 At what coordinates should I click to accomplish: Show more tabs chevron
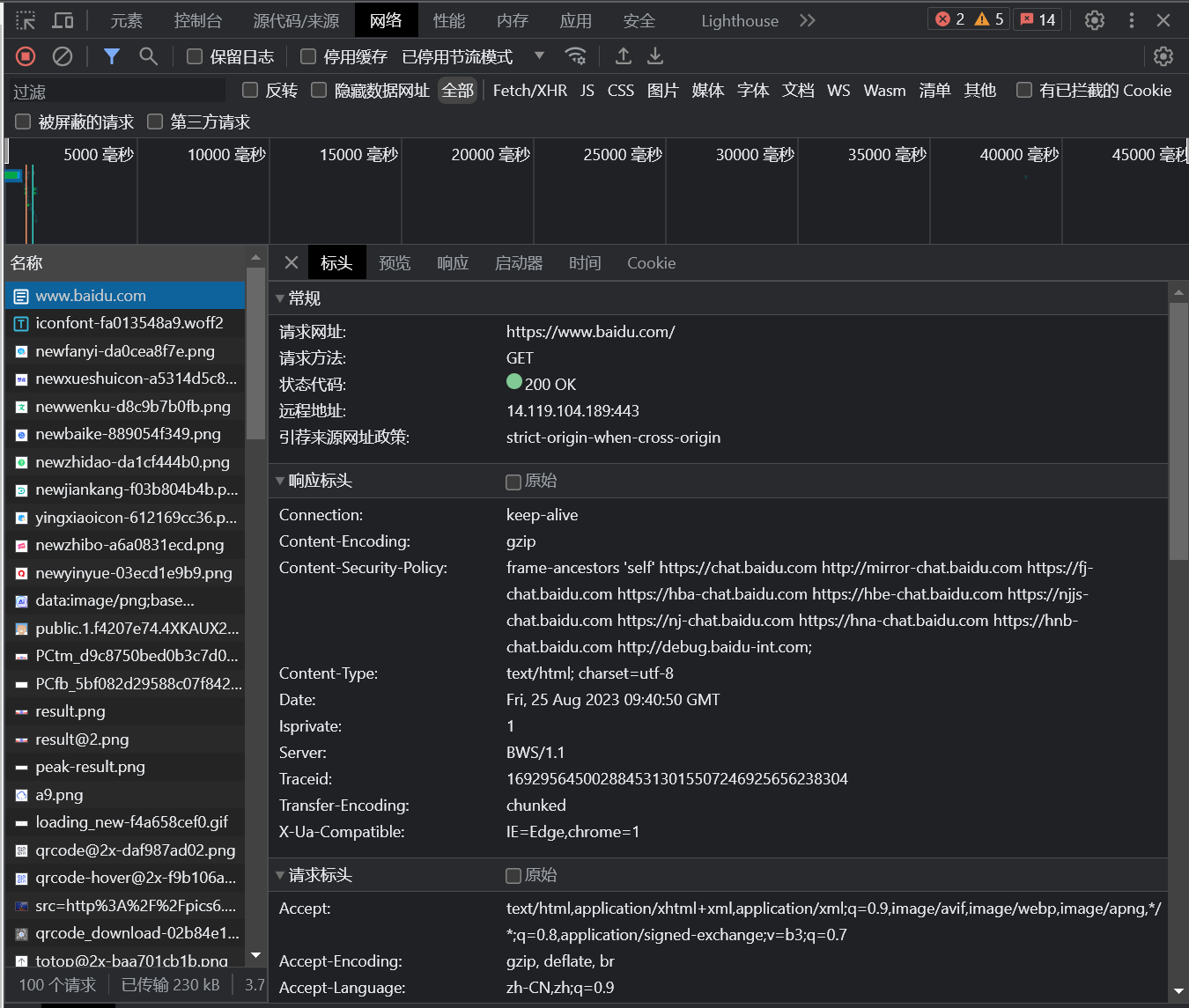(808, 20)
